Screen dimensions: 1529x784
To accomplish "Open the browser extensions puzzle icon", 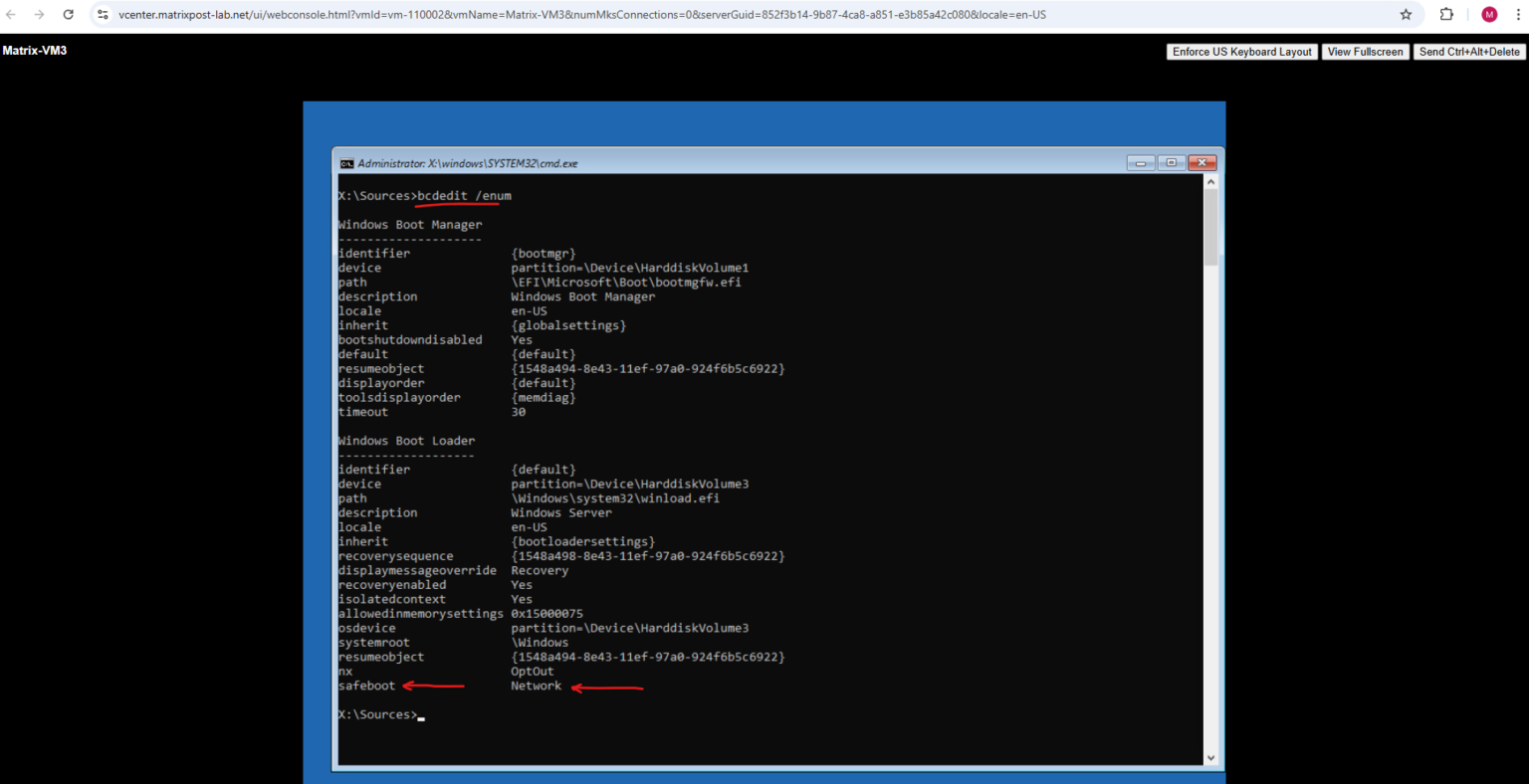I will pos(1446,14).
